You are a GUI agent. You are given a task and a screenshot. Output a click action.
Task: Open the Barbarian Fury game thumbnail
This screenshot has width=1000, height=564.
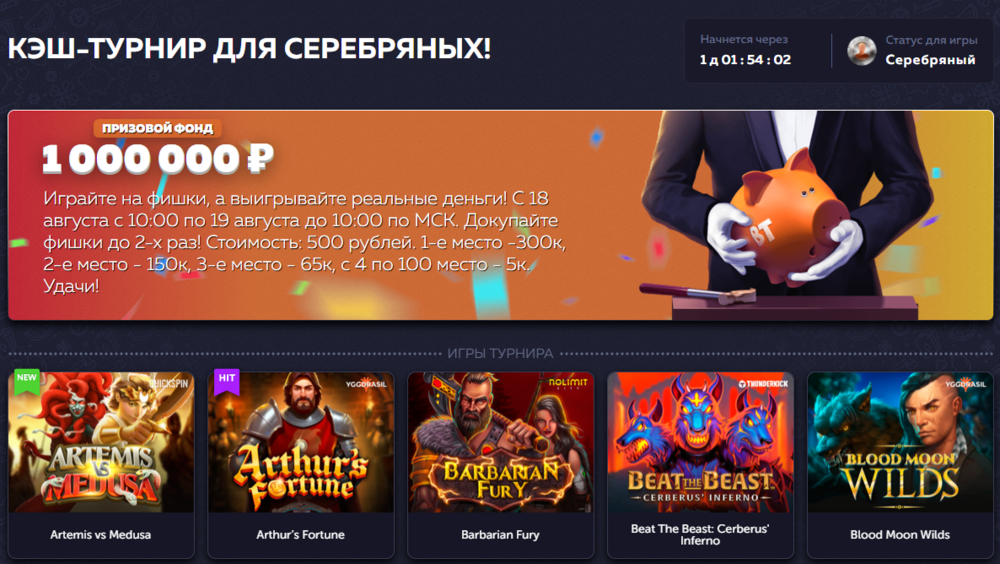501,442
